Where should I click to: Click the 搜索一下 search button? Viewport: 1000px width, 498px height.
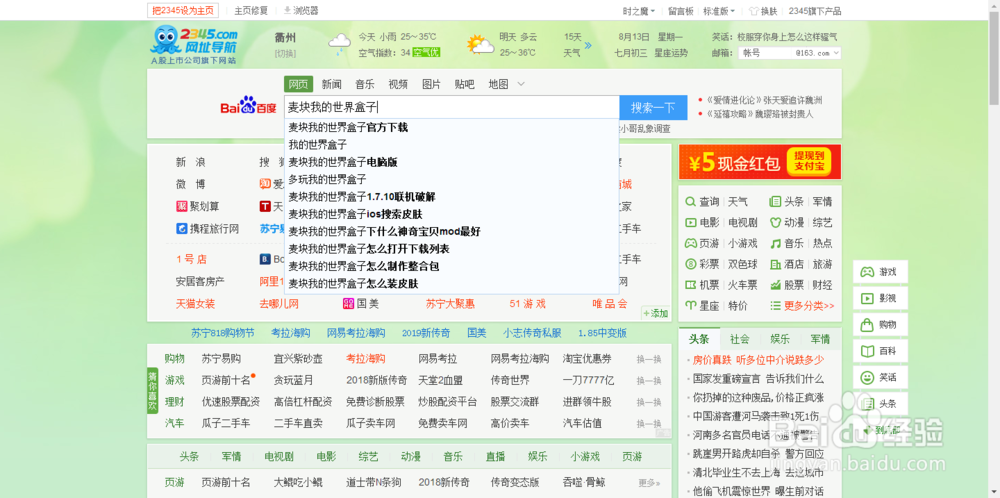(653, 107)
